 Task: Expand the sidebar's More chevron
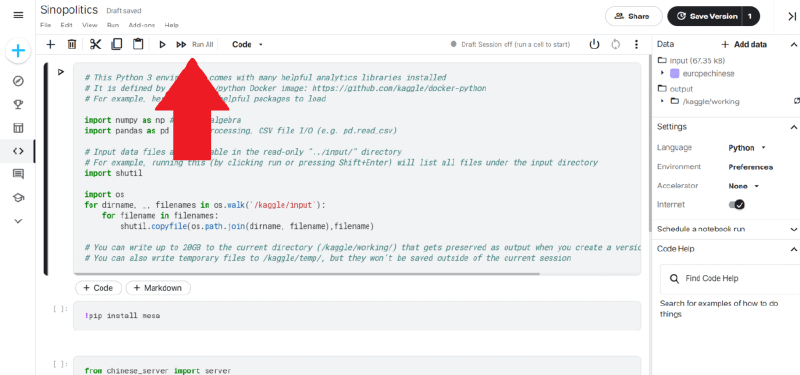(18, 221)
